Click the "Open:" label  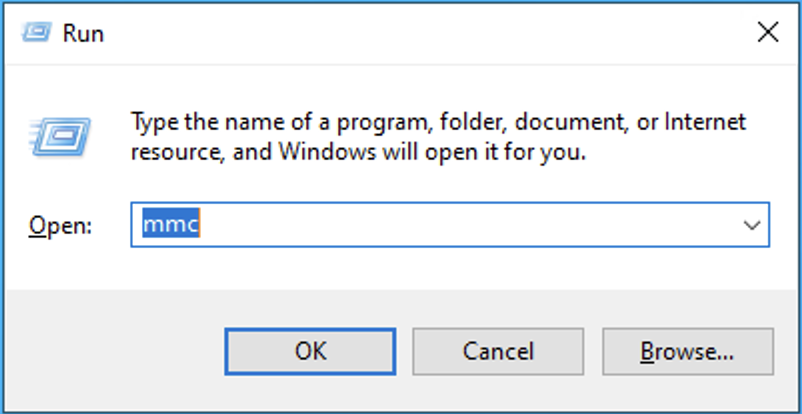point(60,226)
